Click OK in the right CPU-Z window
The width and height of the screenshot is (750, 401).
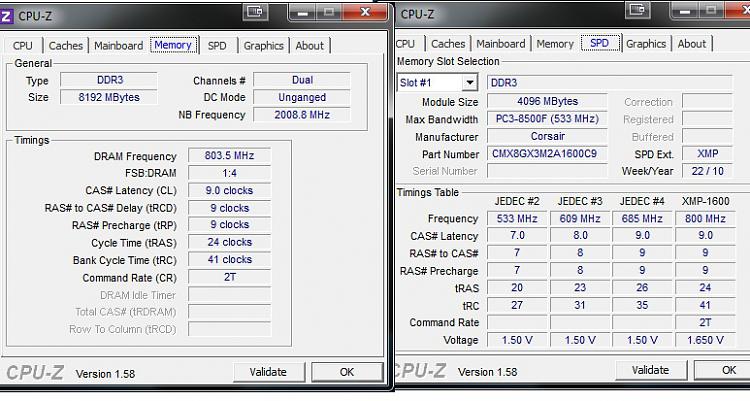pos(724,370)
